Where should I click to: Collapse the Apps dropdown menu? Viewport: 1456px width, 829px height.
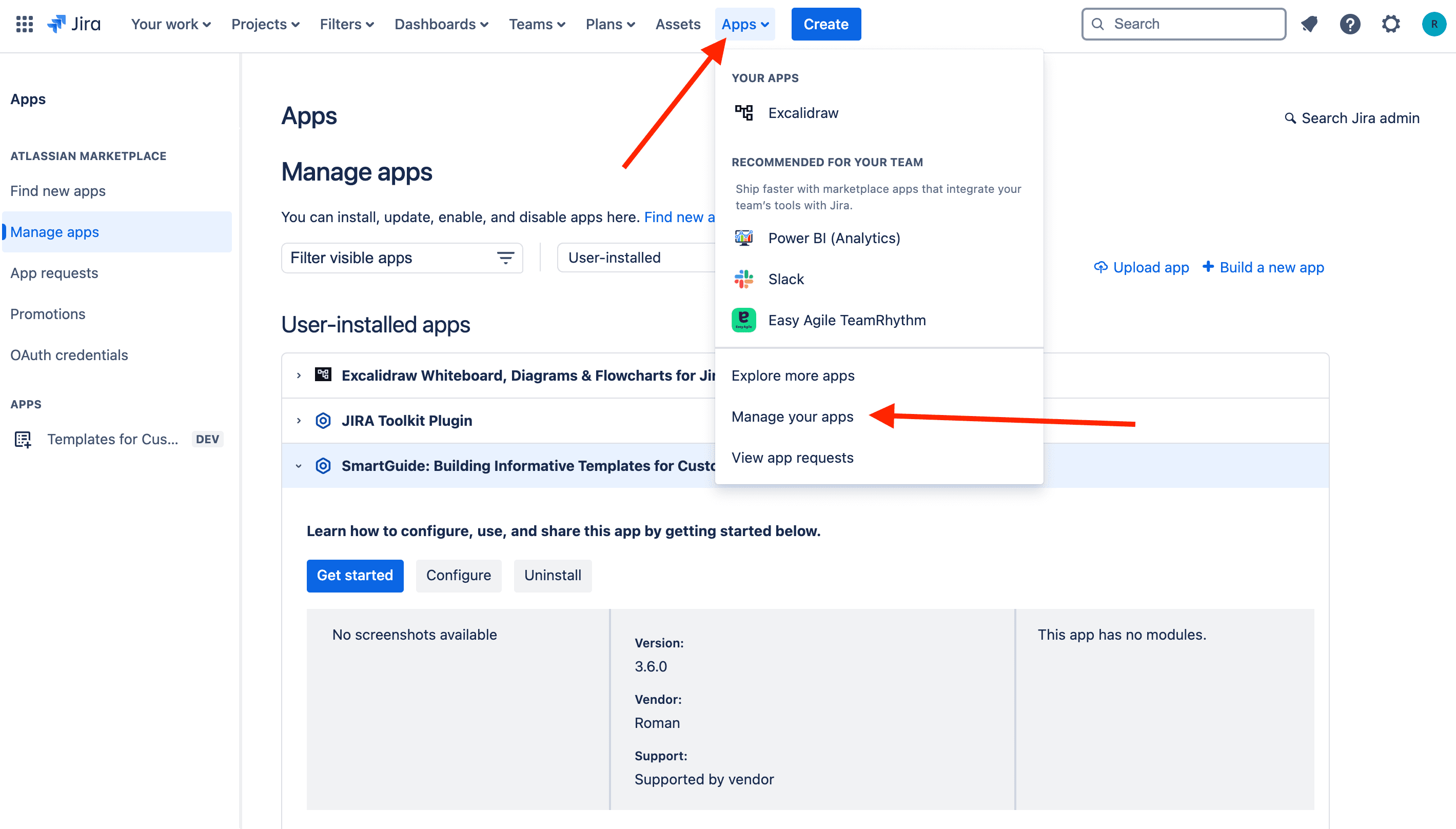coord(745,24)
